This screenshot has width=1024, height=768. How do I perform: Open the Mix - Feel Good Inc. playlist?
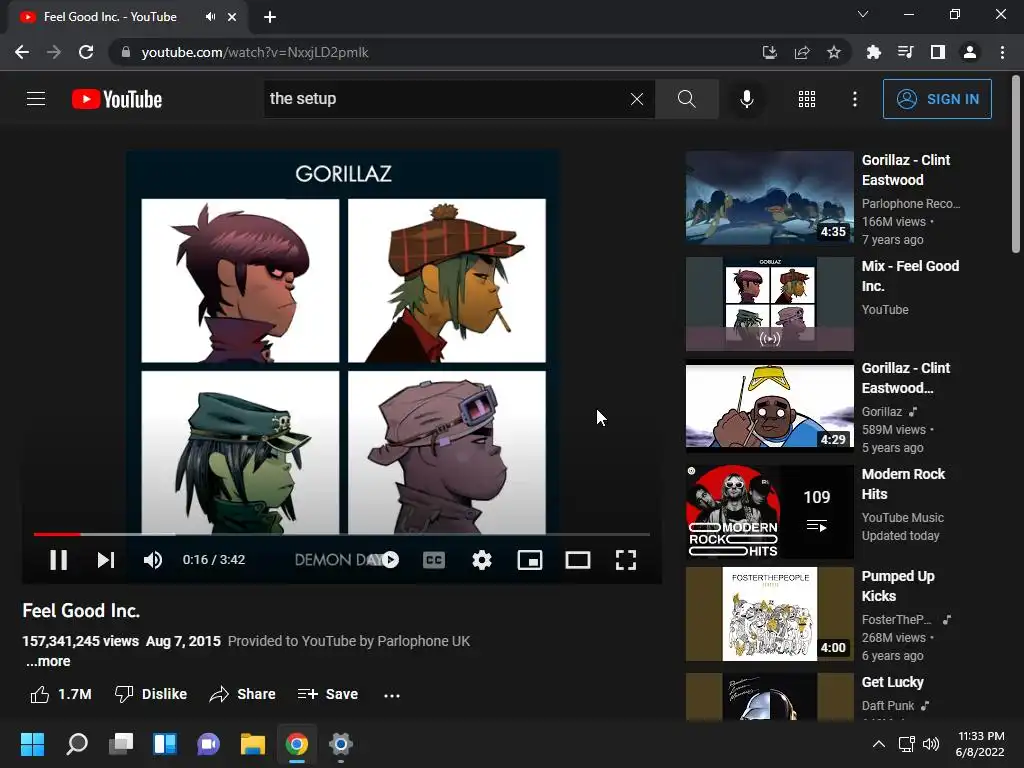tap(769, 304)
